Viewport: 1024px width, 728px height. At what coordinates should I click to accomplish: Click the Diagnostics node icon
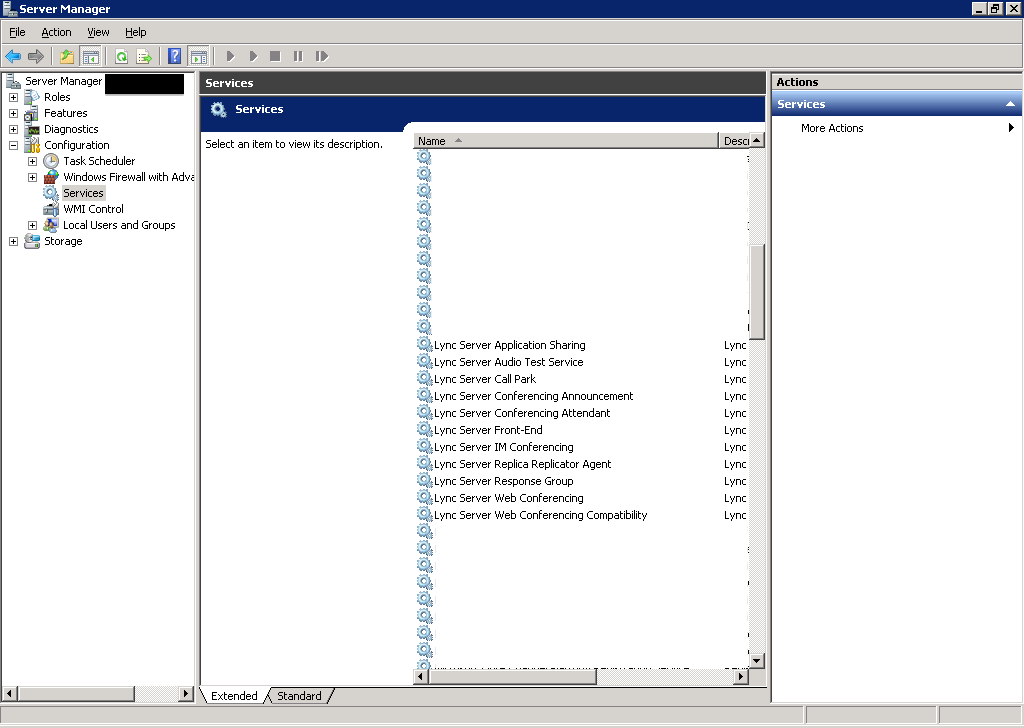[x=32, y=129]
